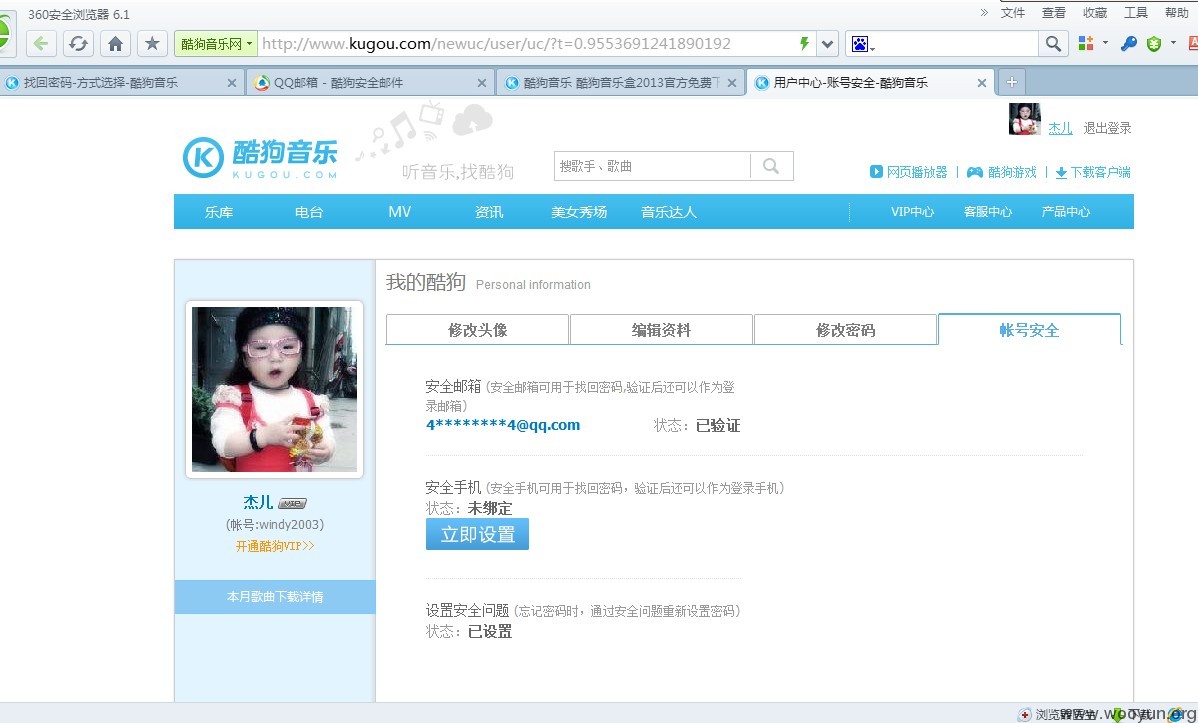Switch to the 酷狗音乐盒2013 tab

click(621, 83)
